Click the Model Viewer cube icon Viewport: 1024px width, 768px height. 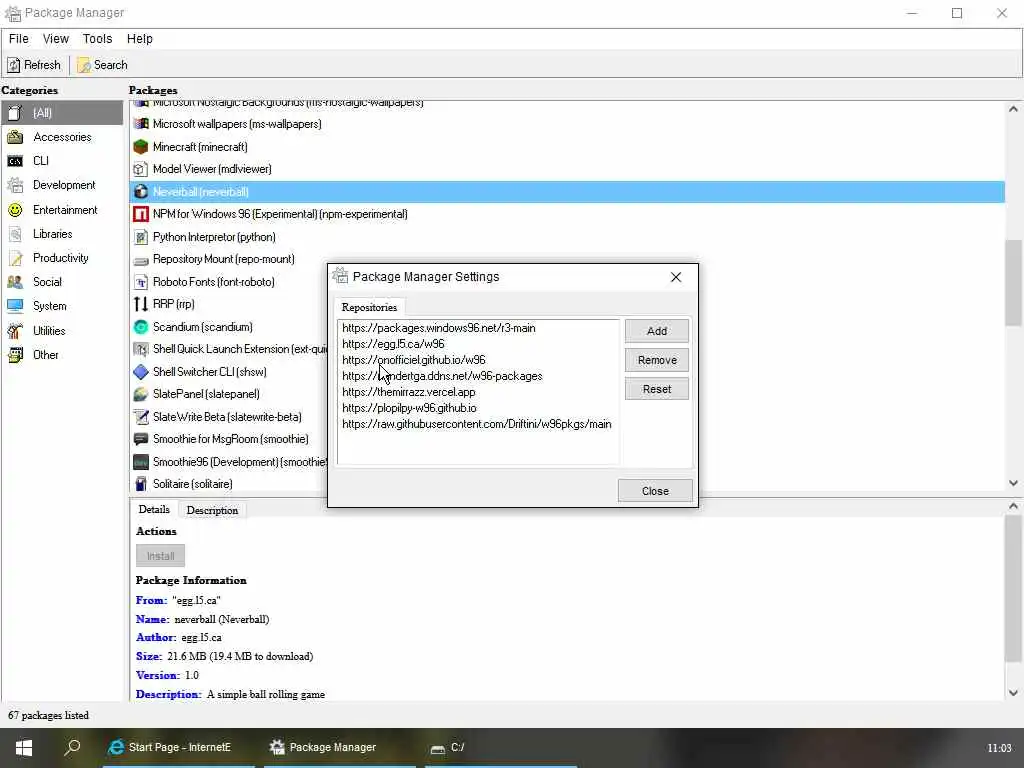140,169
